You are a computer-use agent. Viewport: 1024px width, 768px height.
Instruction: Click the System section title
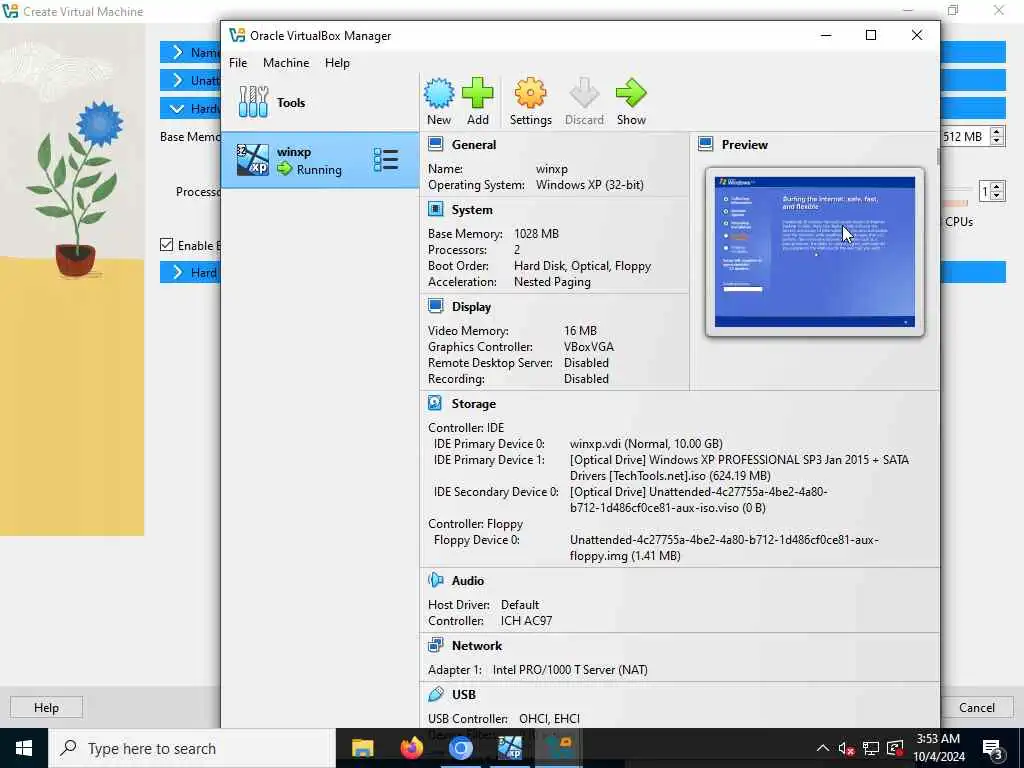tap(472, 210)
